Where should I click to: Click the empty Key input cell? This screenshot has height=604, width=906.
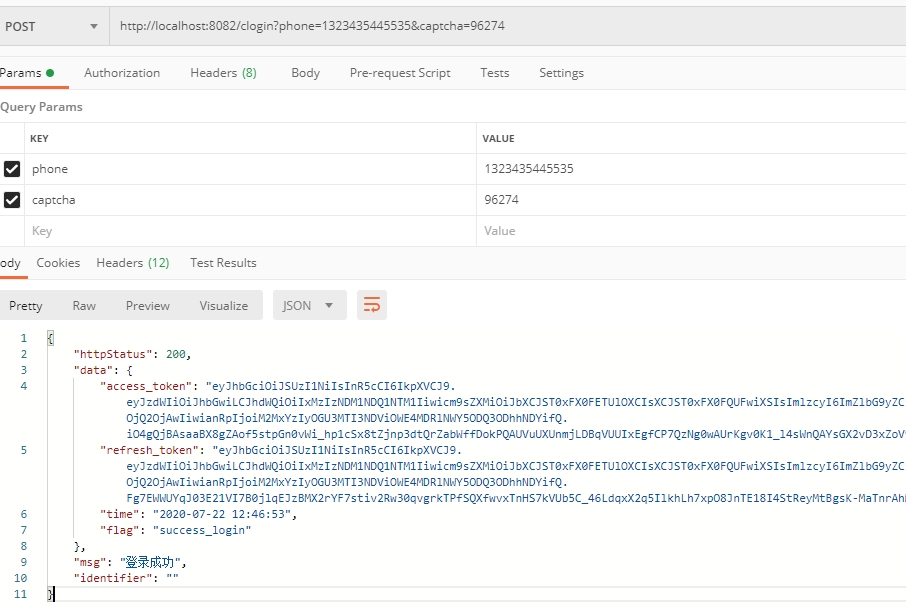250,231
